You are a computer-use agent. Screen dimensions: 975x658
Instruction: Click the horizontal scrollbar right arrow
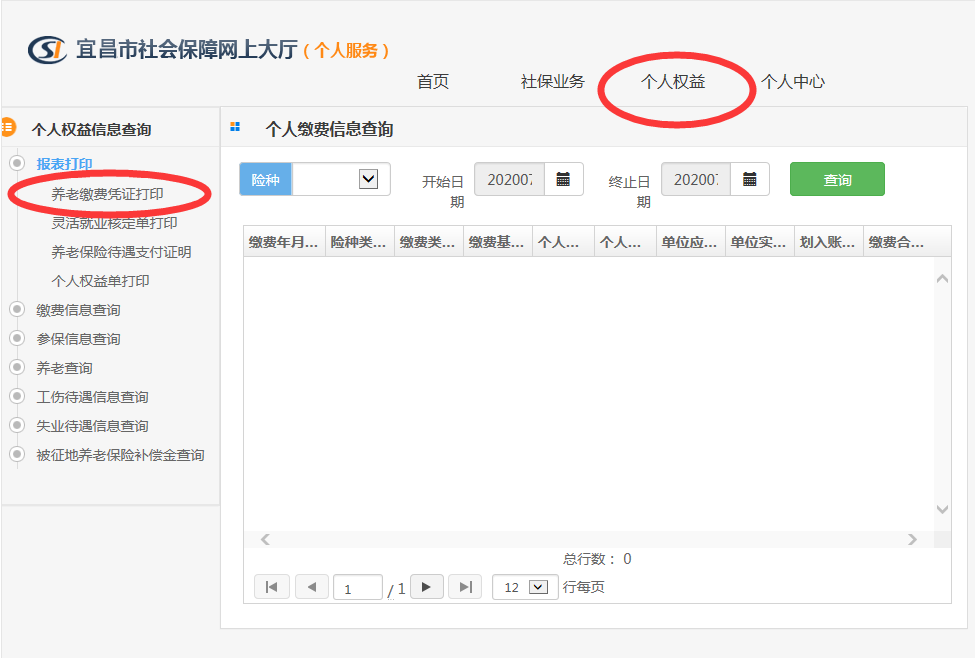pos(912,539)
